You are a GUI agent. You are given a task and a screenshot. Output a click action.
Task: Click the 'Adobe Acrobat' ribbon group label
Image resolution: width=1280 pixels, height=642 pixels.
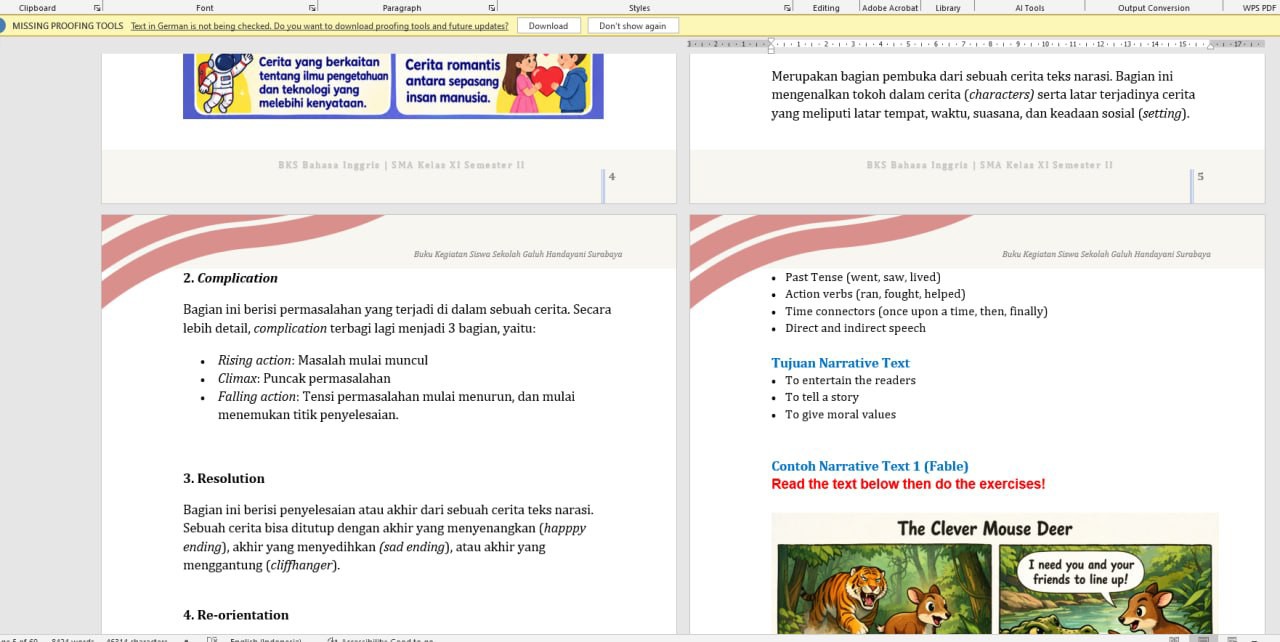coord(890,8)
